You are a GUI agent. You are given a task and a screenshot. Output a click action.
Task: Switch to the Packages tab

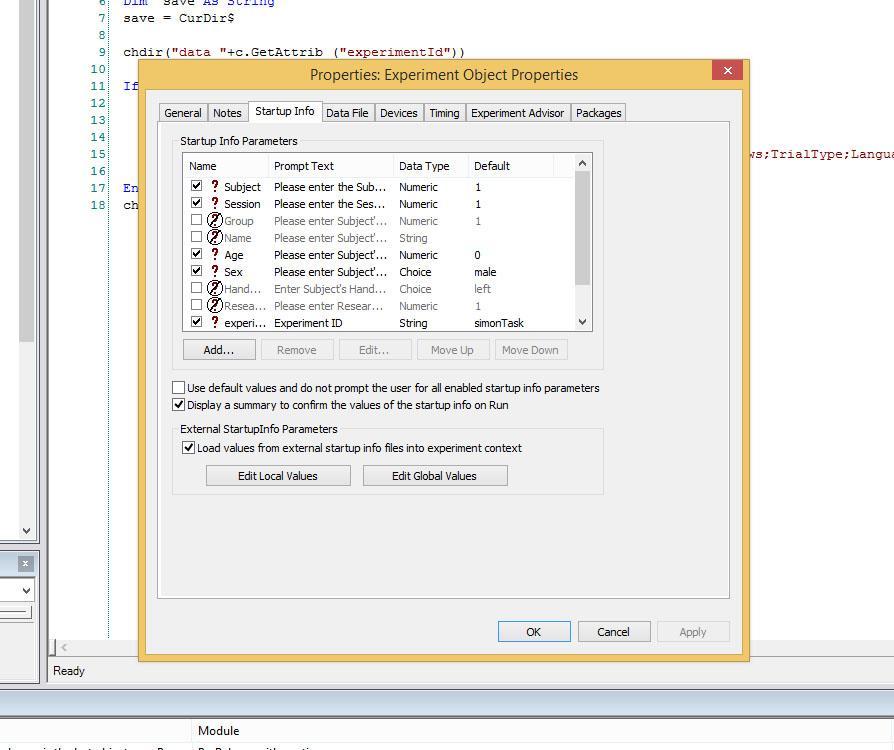point(598,113)
